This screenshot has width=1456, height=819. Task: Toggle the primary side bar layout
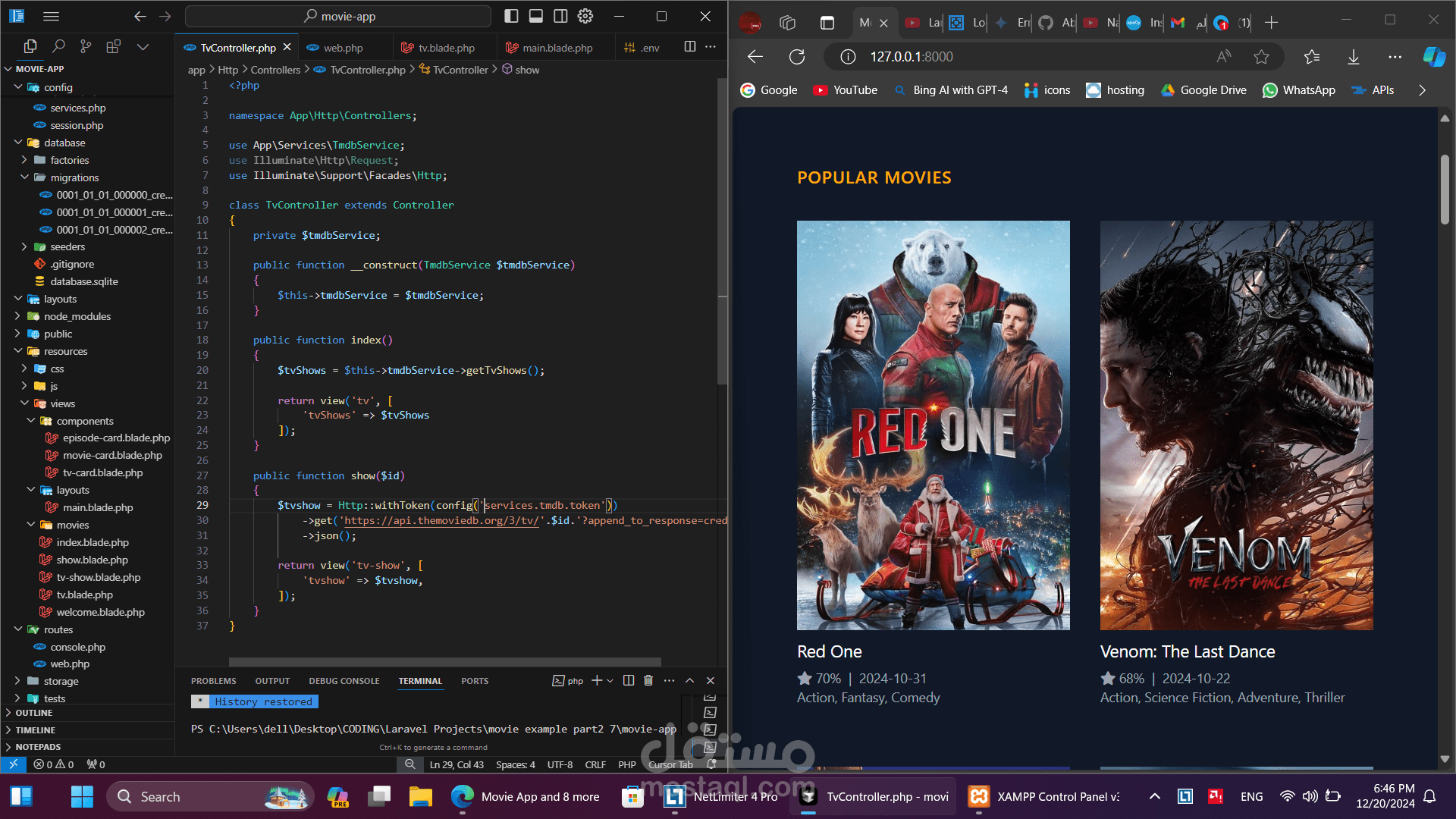click(512, 16)
